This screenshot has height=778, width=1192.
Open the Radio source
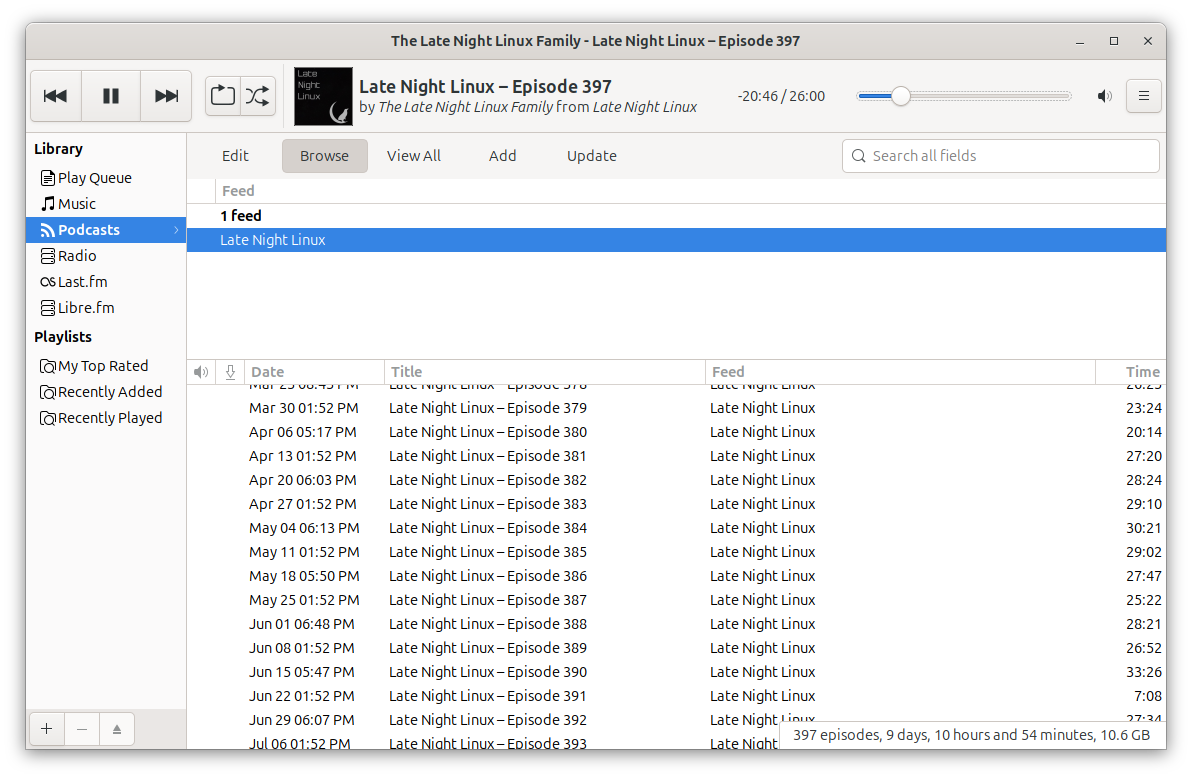tap(106, 256)
